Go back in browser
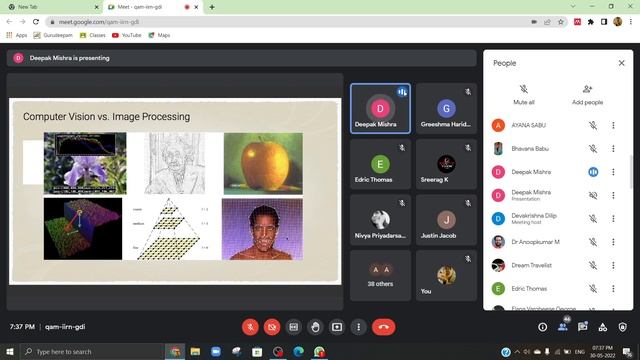 coord(9,22)
